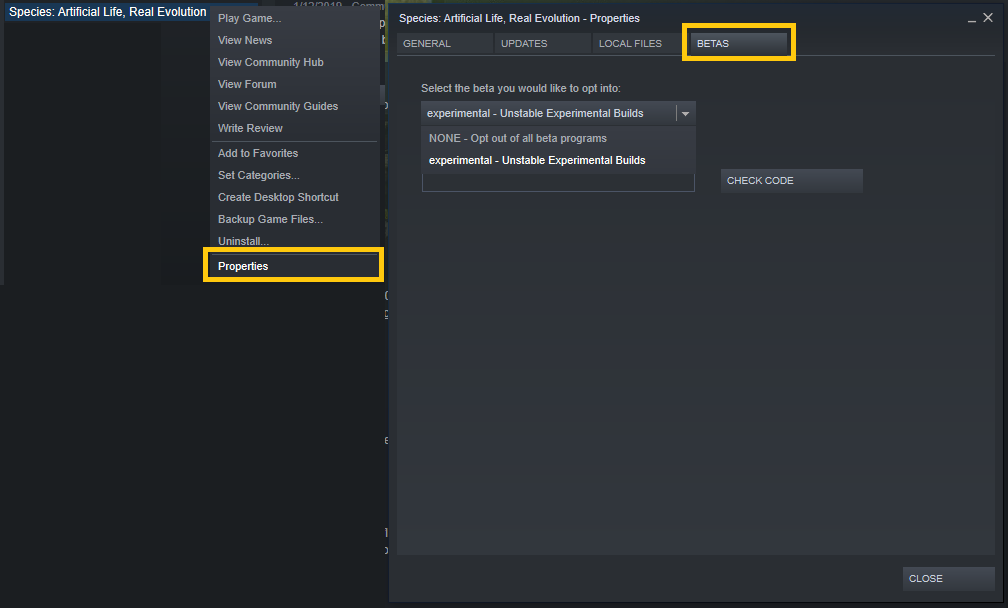Choose Play Game... from the context menu
This screenshot has height=608, width=1008.
coord(249,18)
